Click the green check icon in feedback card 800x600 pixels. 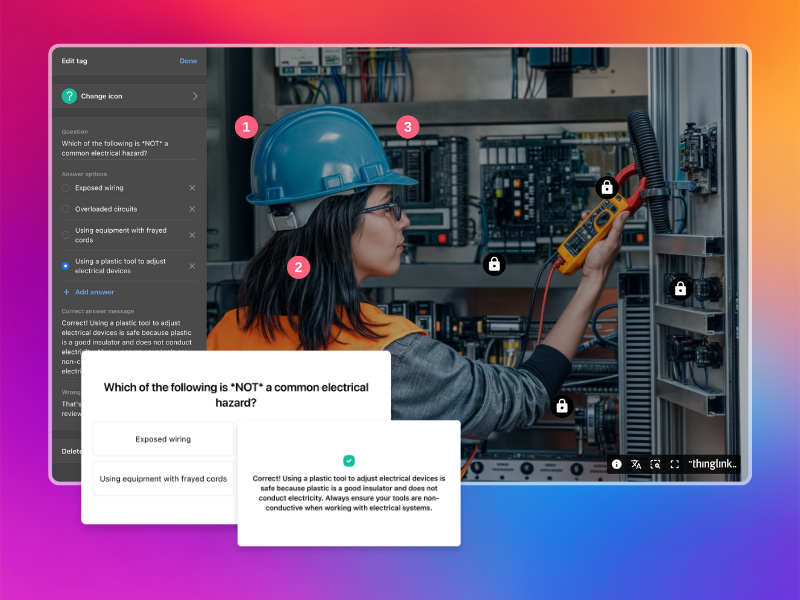[349, 461]
